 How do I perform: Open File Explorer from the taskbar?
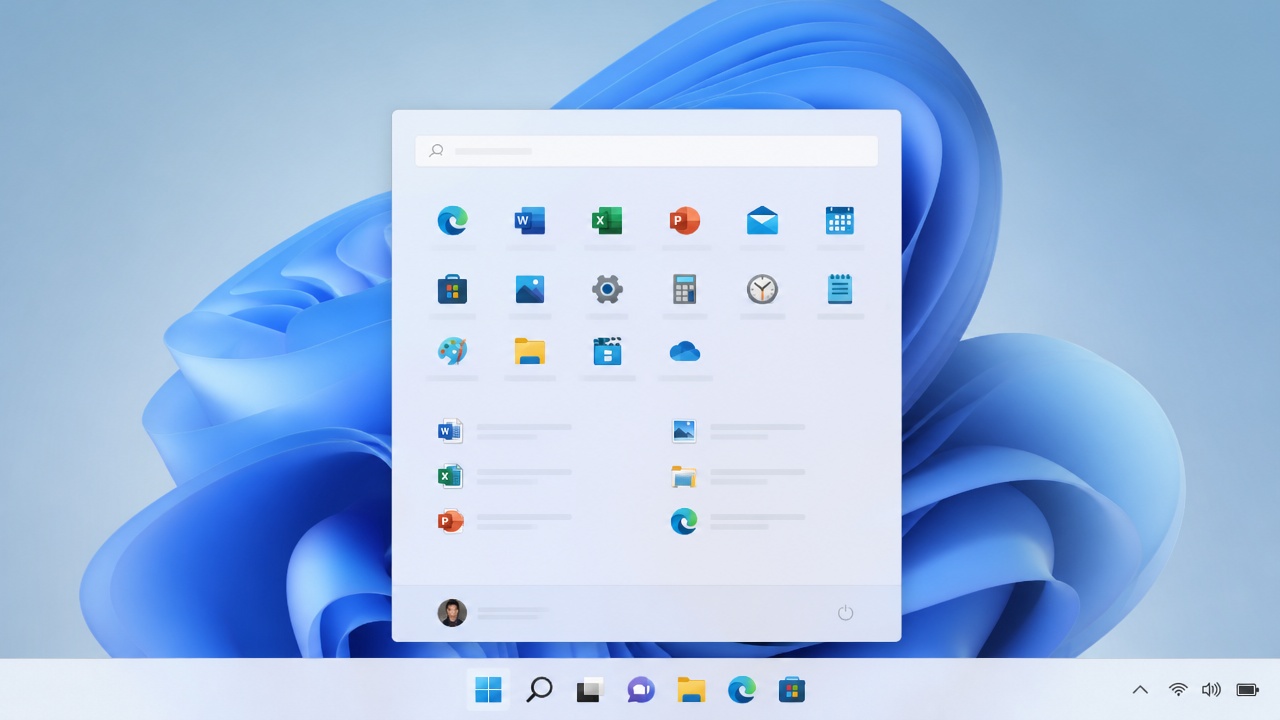pyautogui.click(x=691, y=689)
